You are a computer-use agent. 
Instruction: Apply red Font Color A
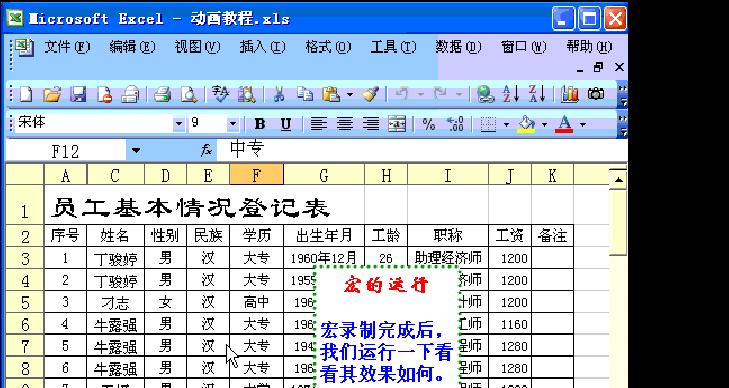coord(564,124)
